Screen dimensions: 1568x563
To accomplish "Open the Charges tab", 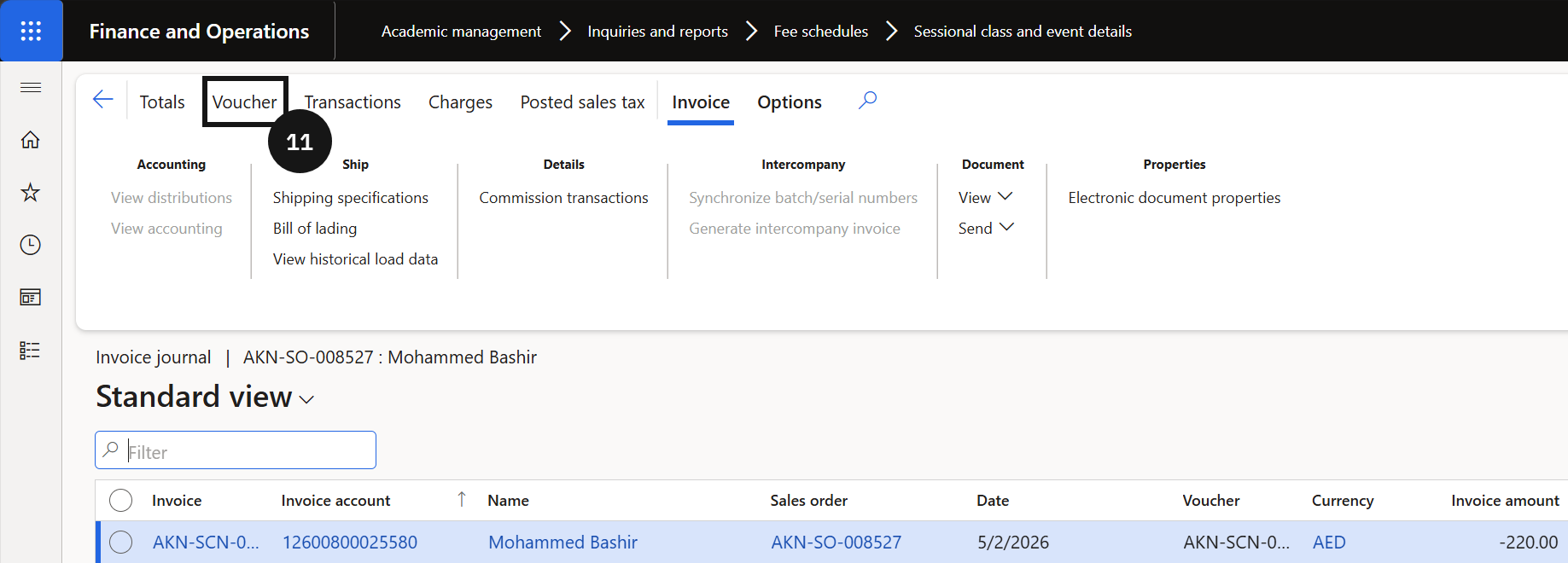I will coord(460,102).
